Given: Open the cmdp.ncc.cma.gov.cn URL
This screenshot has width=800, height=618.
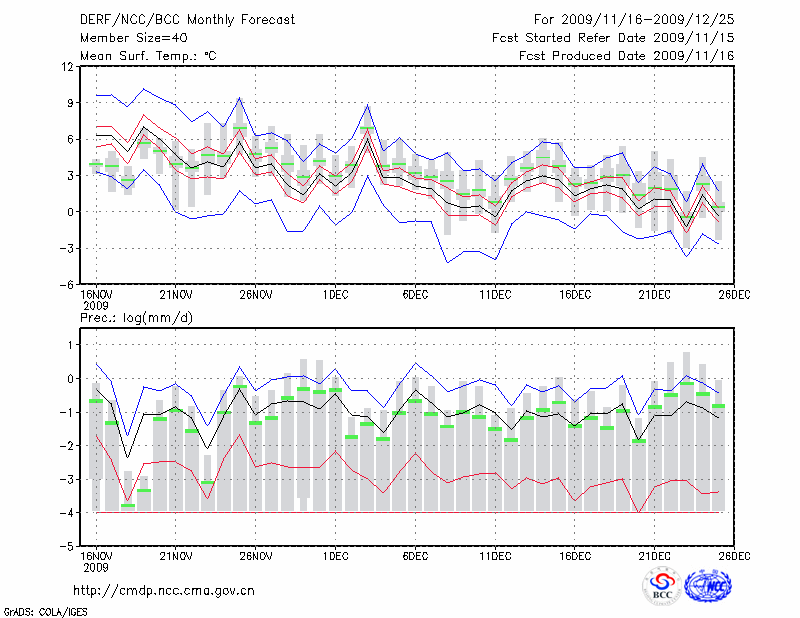Looking at the screenshot, I should pos(165,590).
